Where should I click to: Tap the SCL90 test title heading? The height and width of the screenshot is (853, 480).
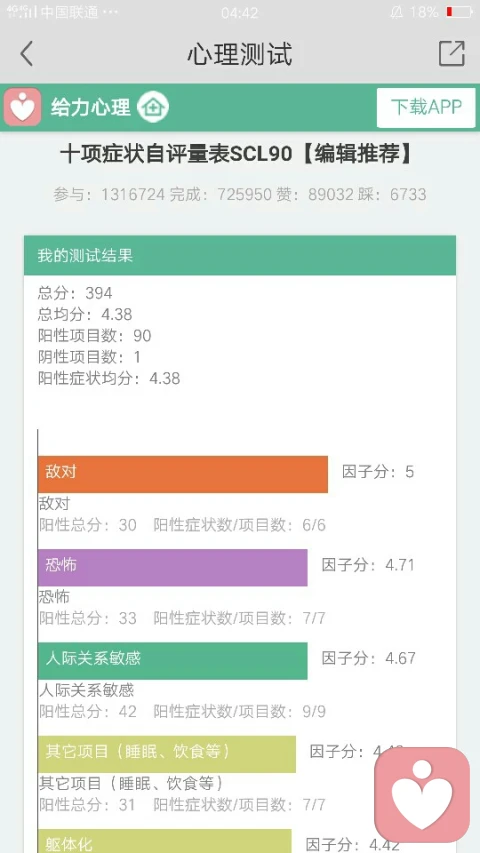[x=237, y=155]
